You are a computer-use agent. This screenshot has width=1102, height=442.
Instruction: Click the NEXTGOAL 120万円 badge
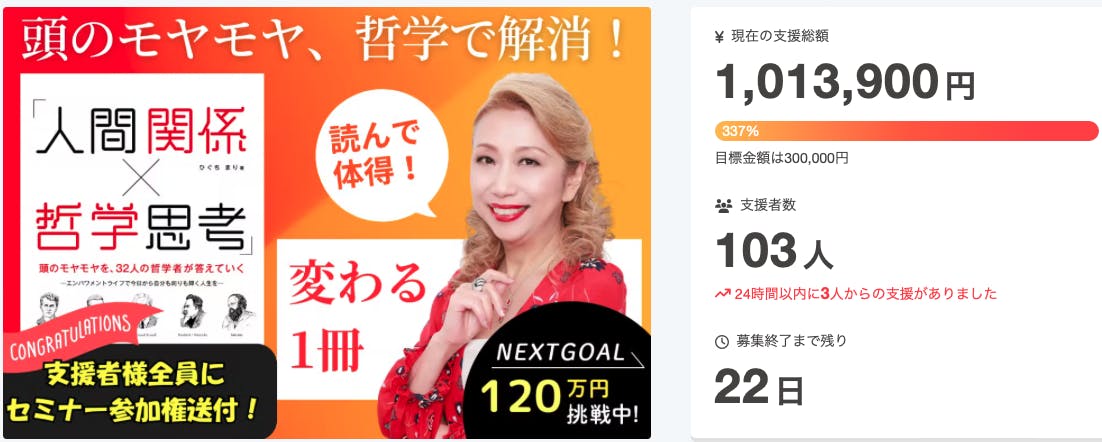pyautogui.click(x=559, y=385)
